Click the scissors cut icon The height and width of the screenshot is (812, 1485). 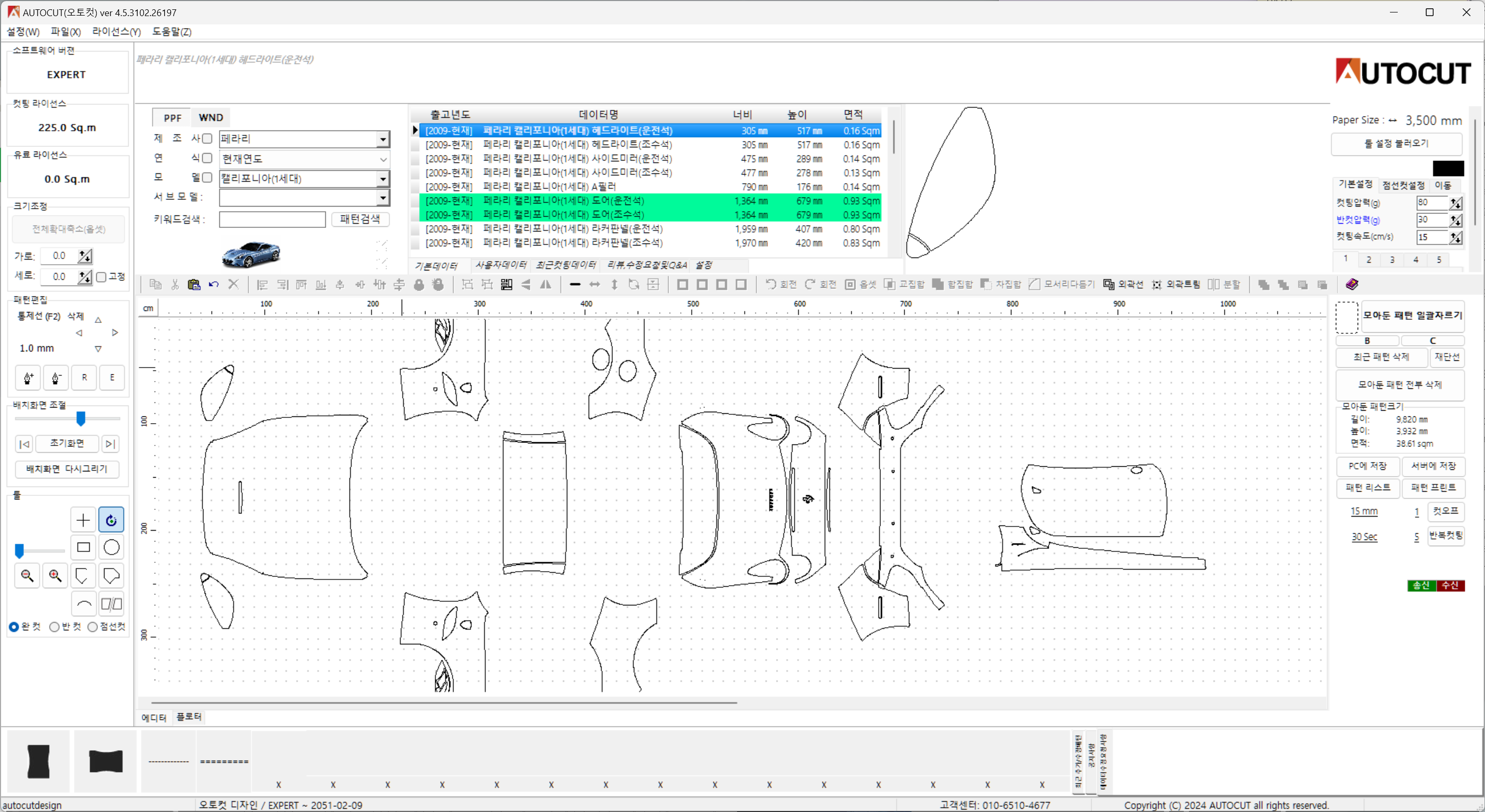coord(175,284)
